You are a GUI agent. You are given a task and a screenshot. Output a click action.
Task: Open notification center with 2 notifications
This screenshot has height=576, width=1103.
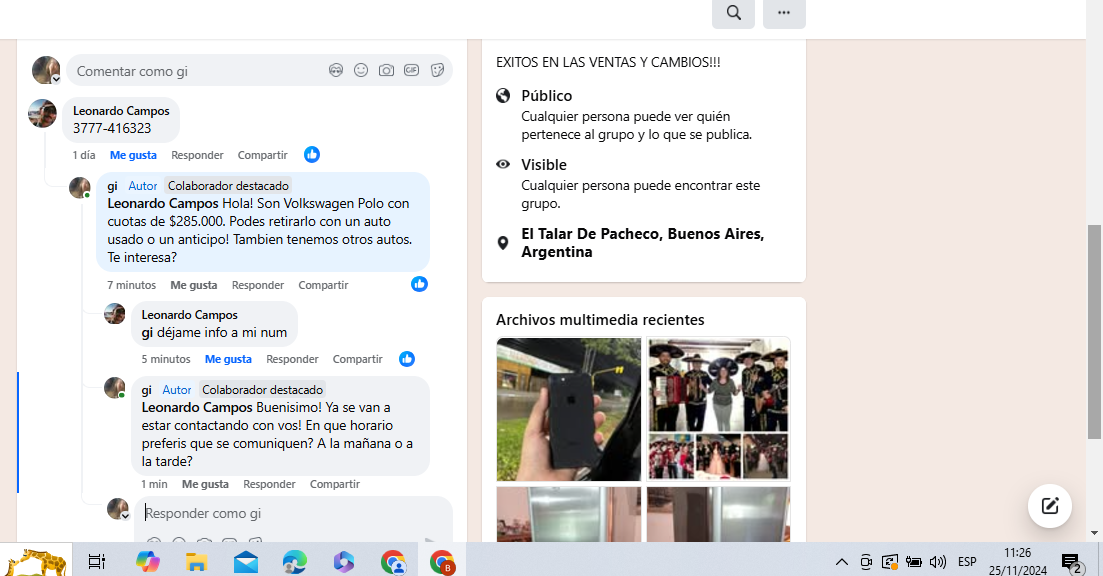tap(1072, 563)
